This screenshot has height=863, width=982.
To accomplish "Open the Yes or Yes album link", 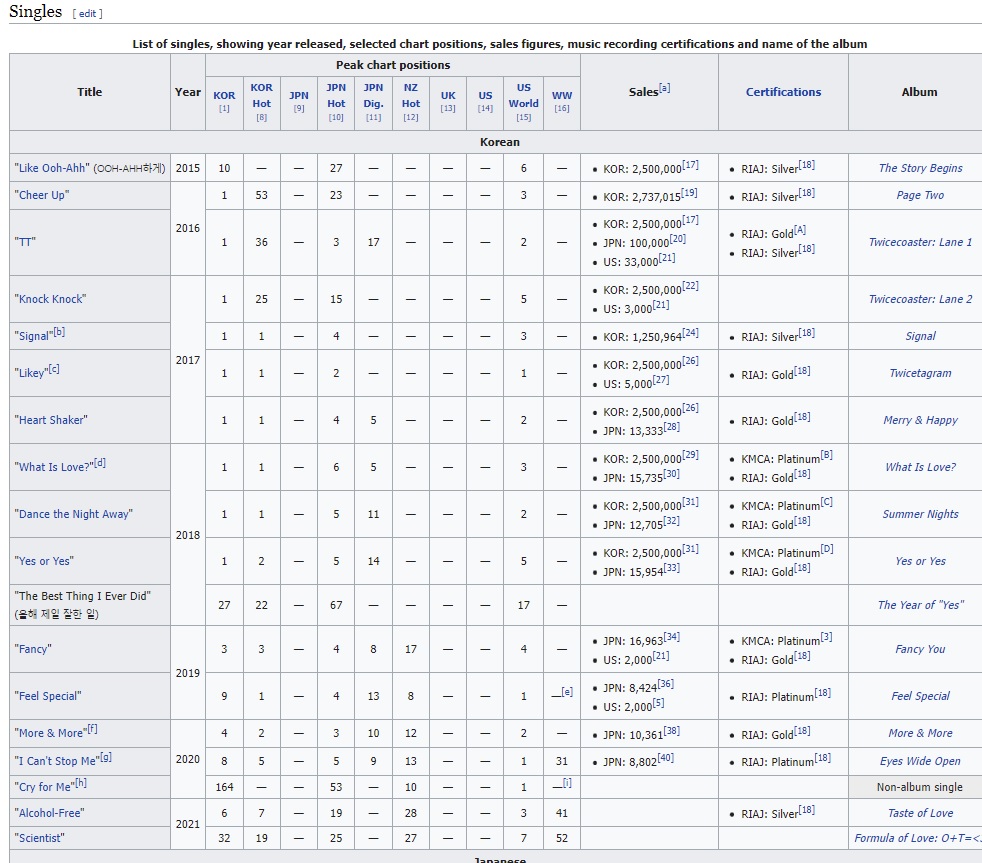I will pyautogui.click(x=920, y=561).
